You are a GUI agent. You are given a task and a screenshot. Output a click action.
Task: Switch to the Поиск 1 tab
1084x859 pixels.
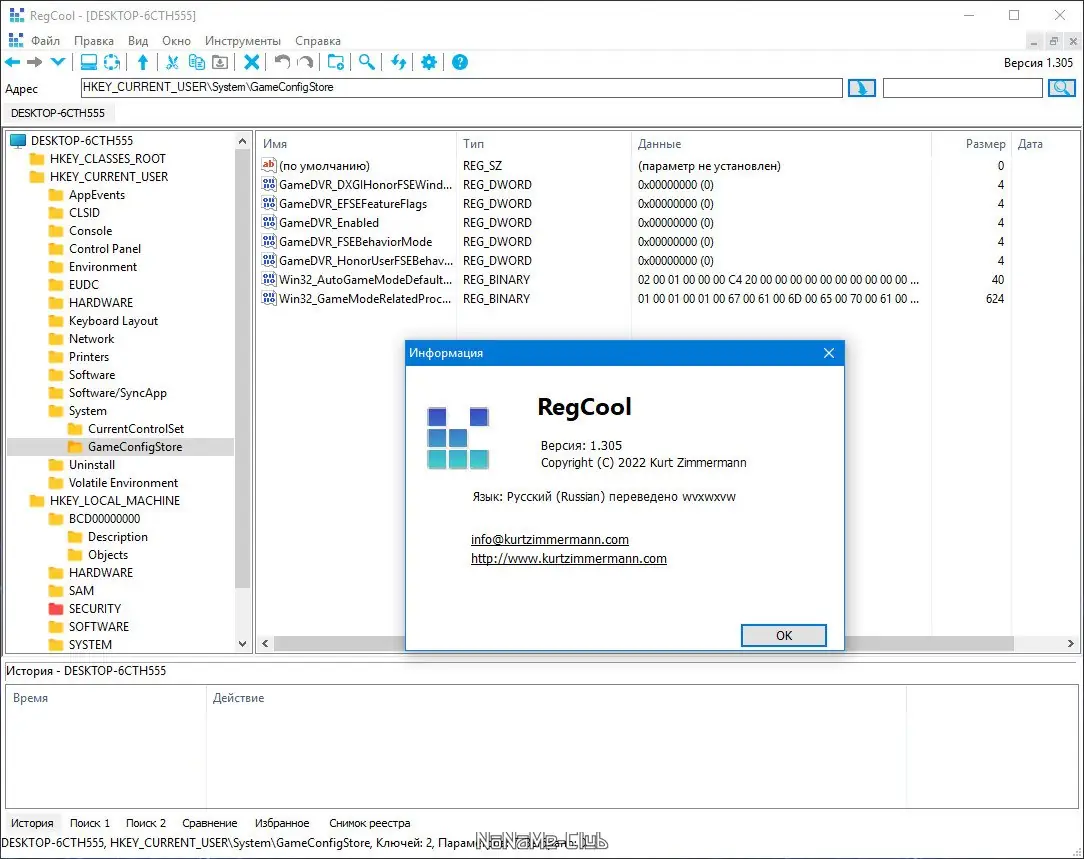pos(90,823)
